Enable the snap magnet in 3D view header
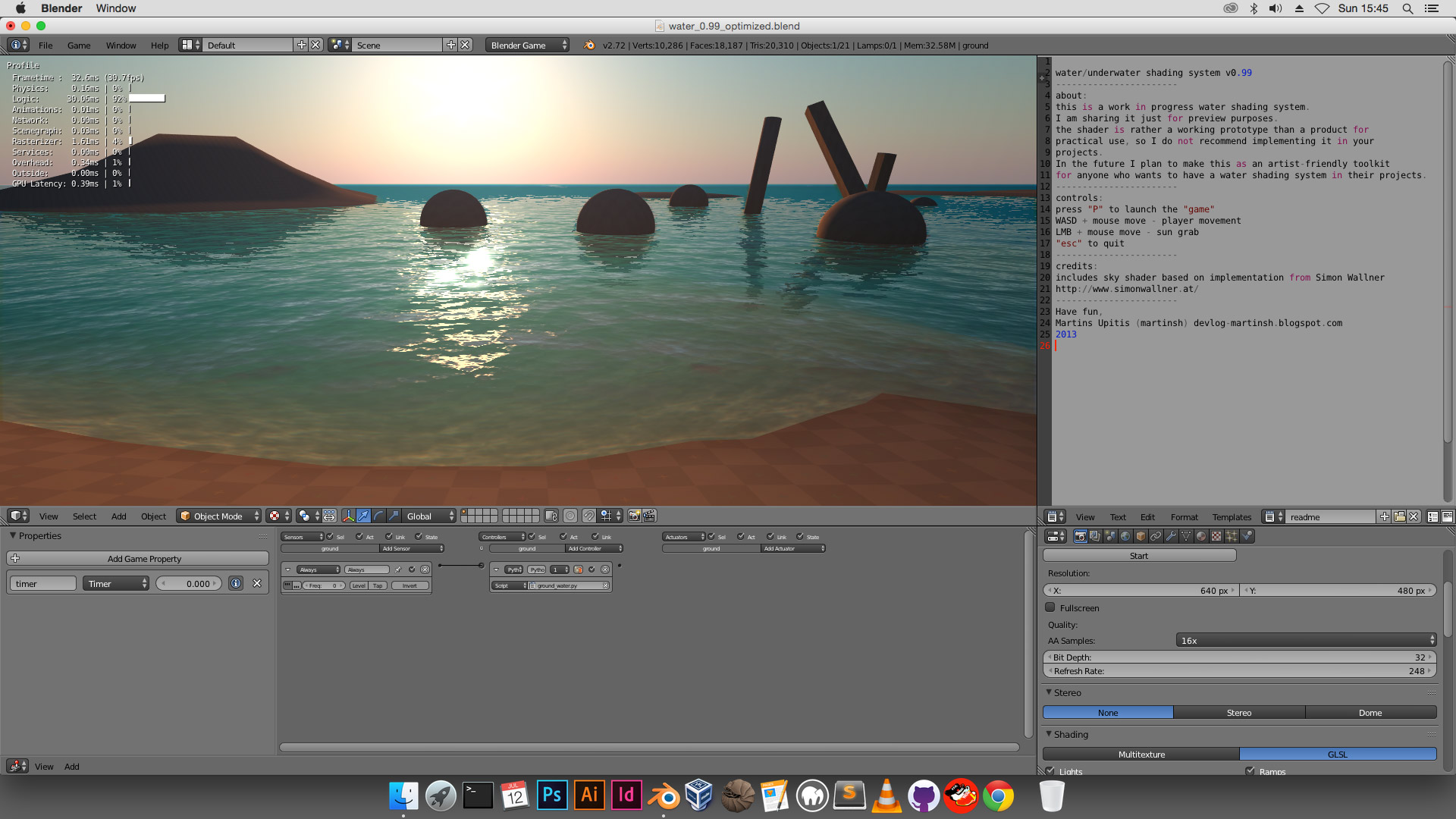 tap(589, 516)
